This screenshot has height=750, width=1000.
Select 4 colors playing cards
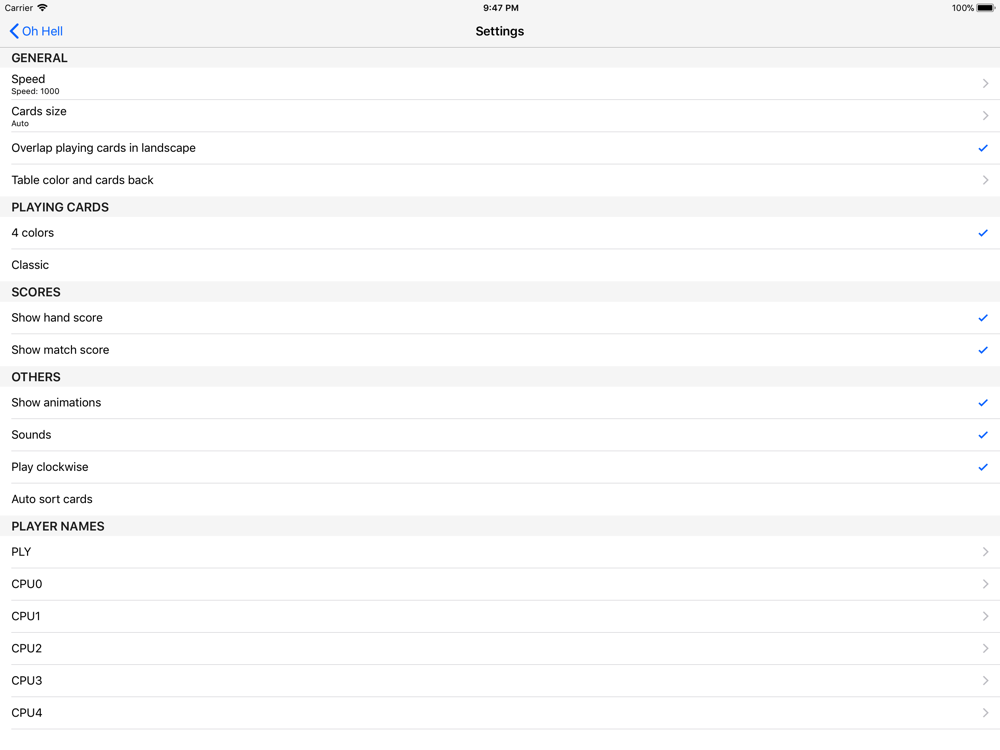coord(500,233)
